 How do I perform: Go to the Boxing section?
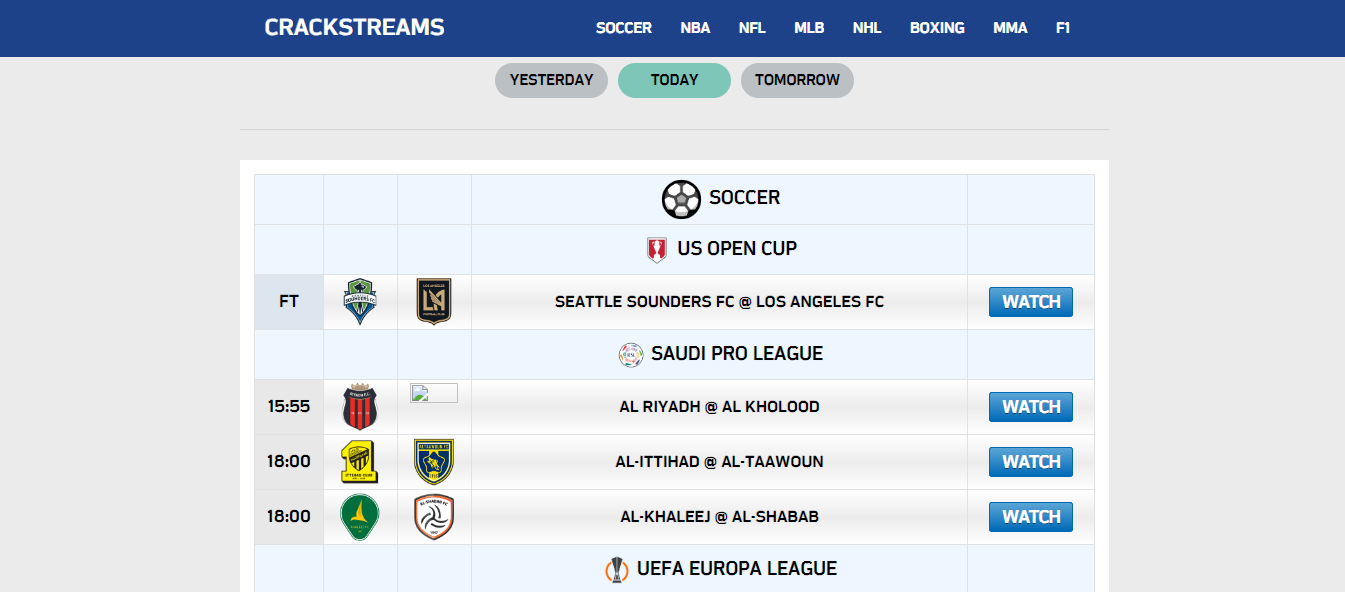point(937,28)
